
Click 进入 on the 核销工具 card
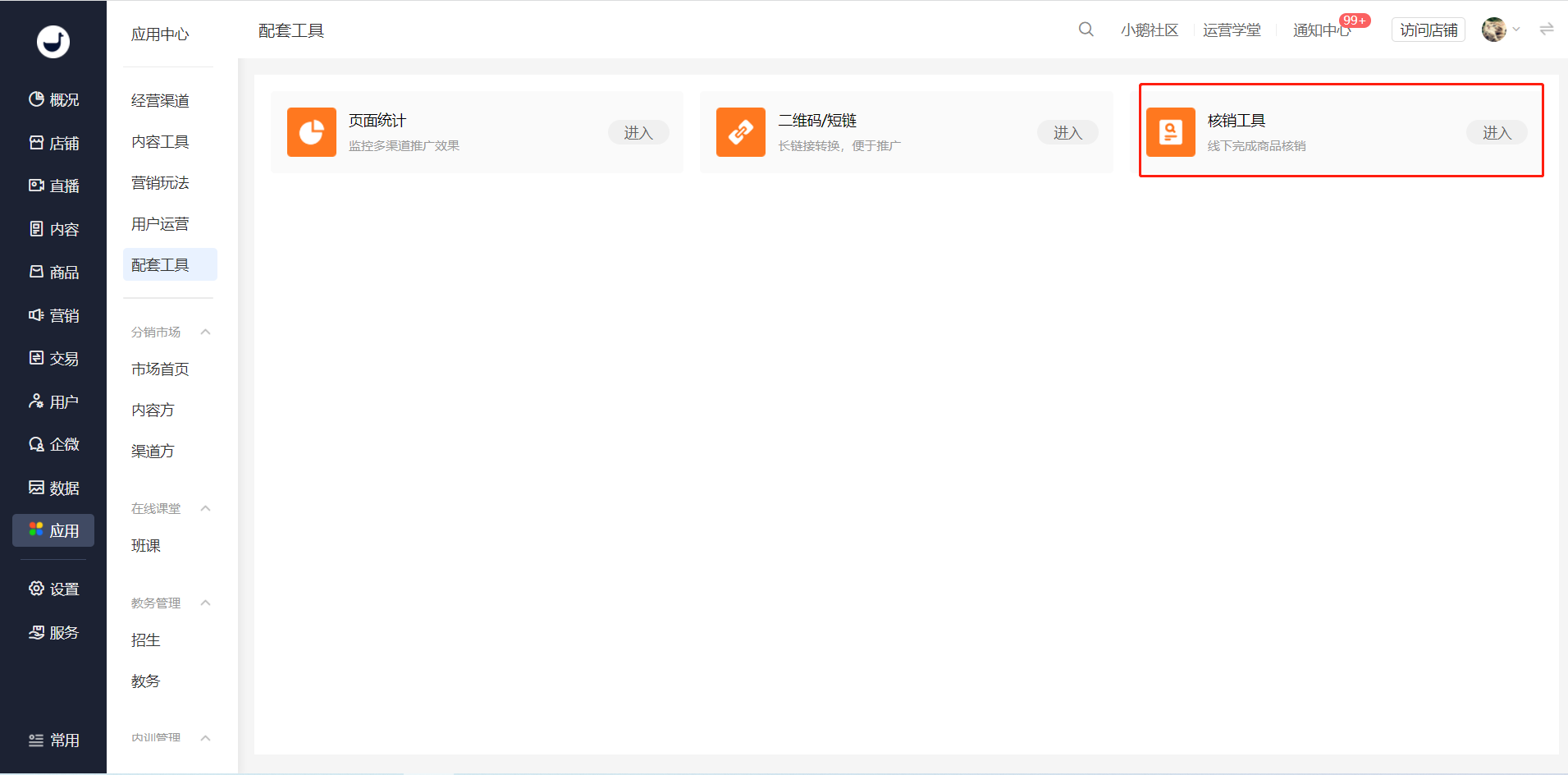pos(1497,132)
